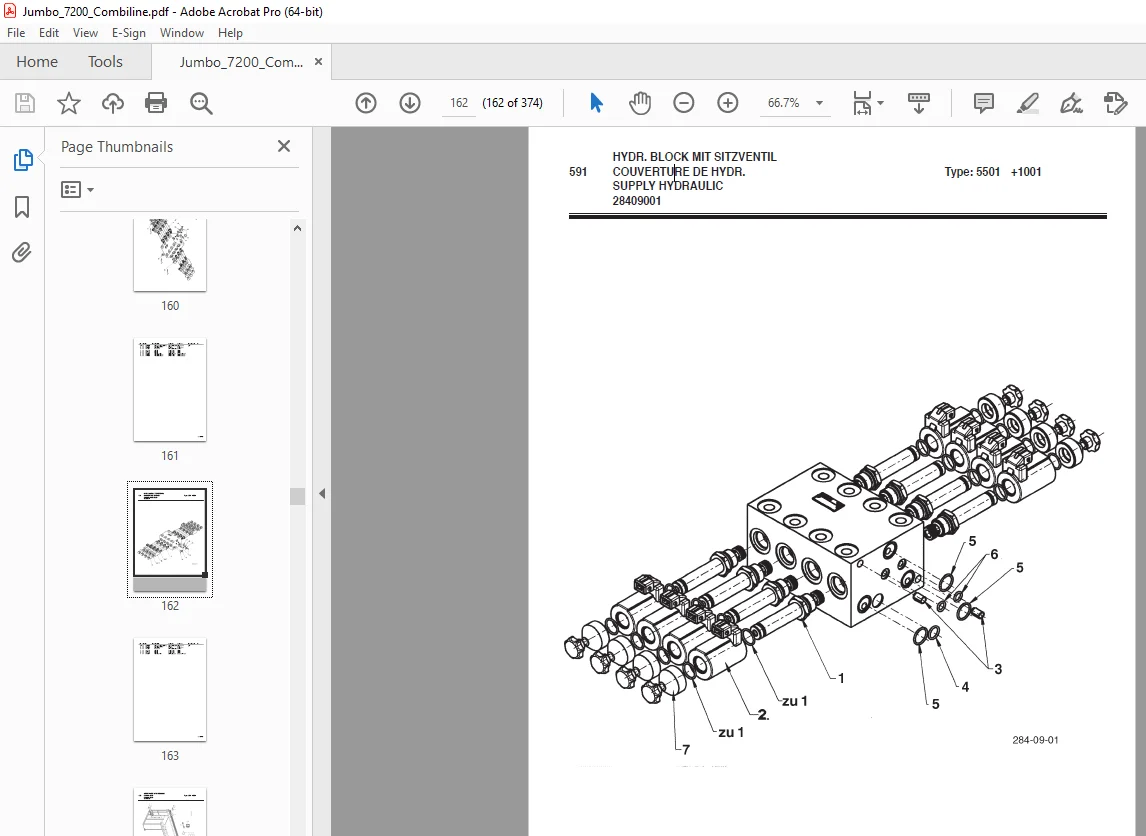Click the 'SUPPLY HYDRAULIC' text line
Viewport: 1146px width, 836px height.
[668, 186]
